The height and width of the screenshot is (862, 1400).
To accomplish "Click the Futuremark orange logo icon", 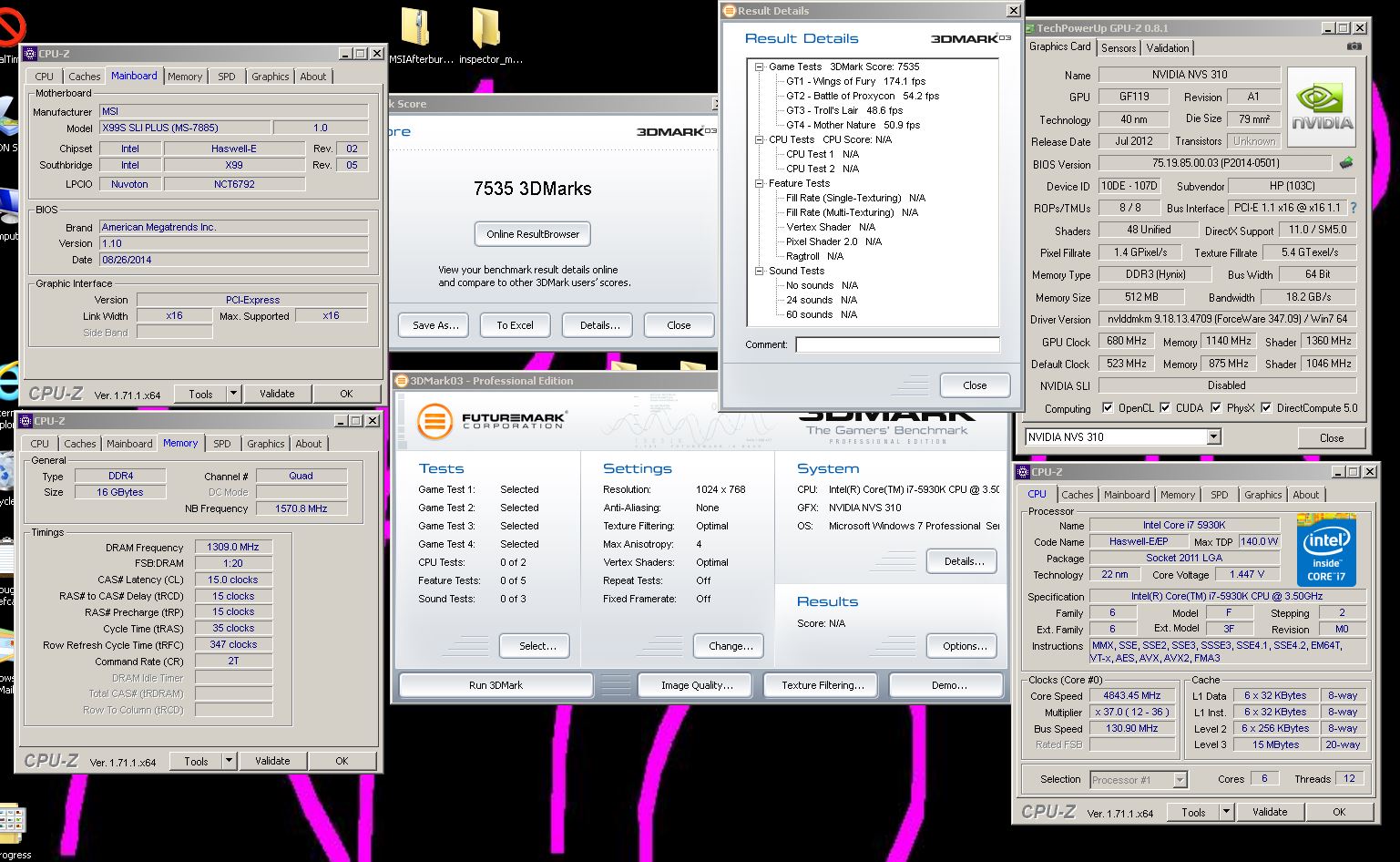I will (435, 421).
